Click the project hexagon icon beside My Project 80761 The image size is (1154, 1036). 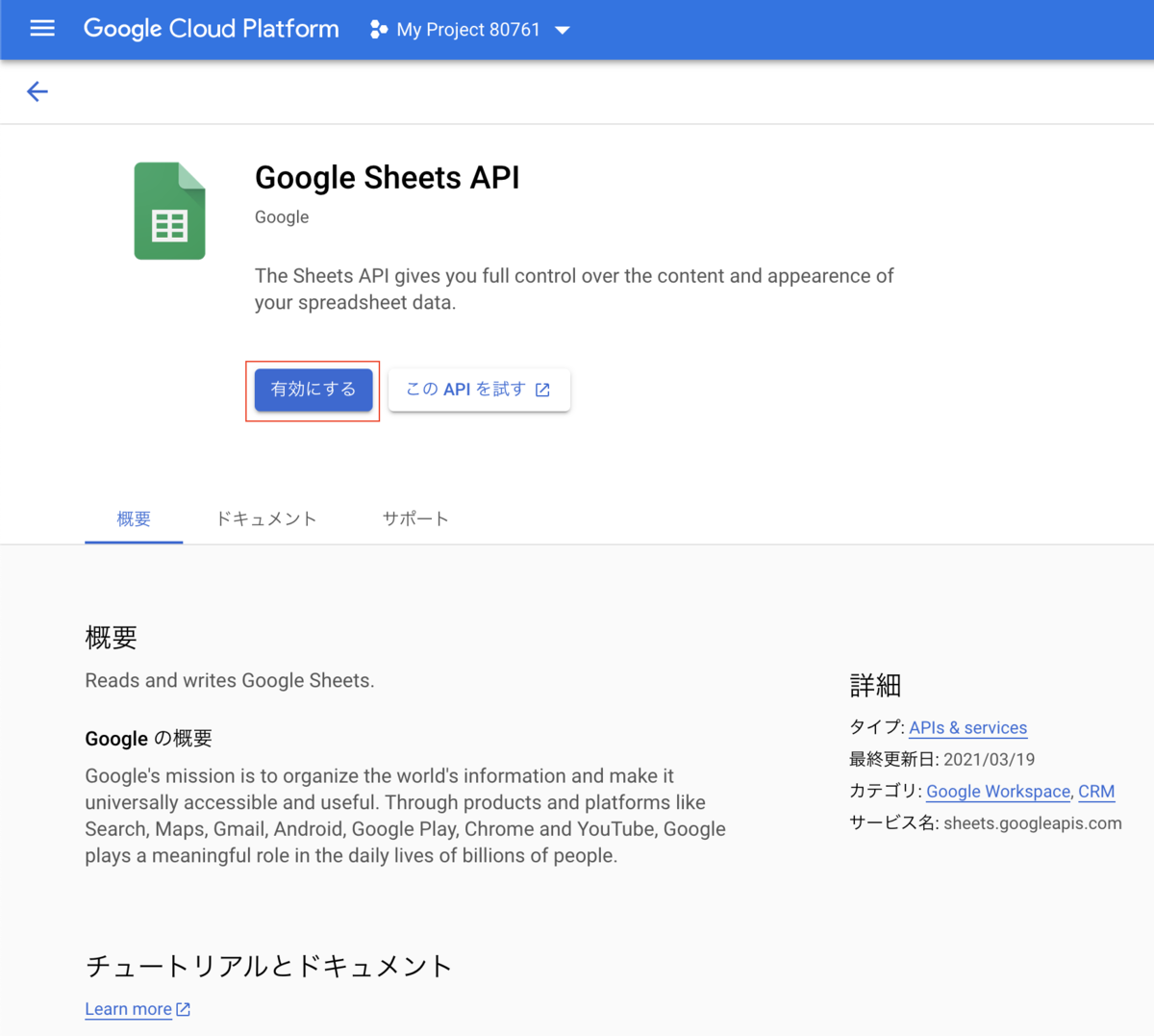379,30
